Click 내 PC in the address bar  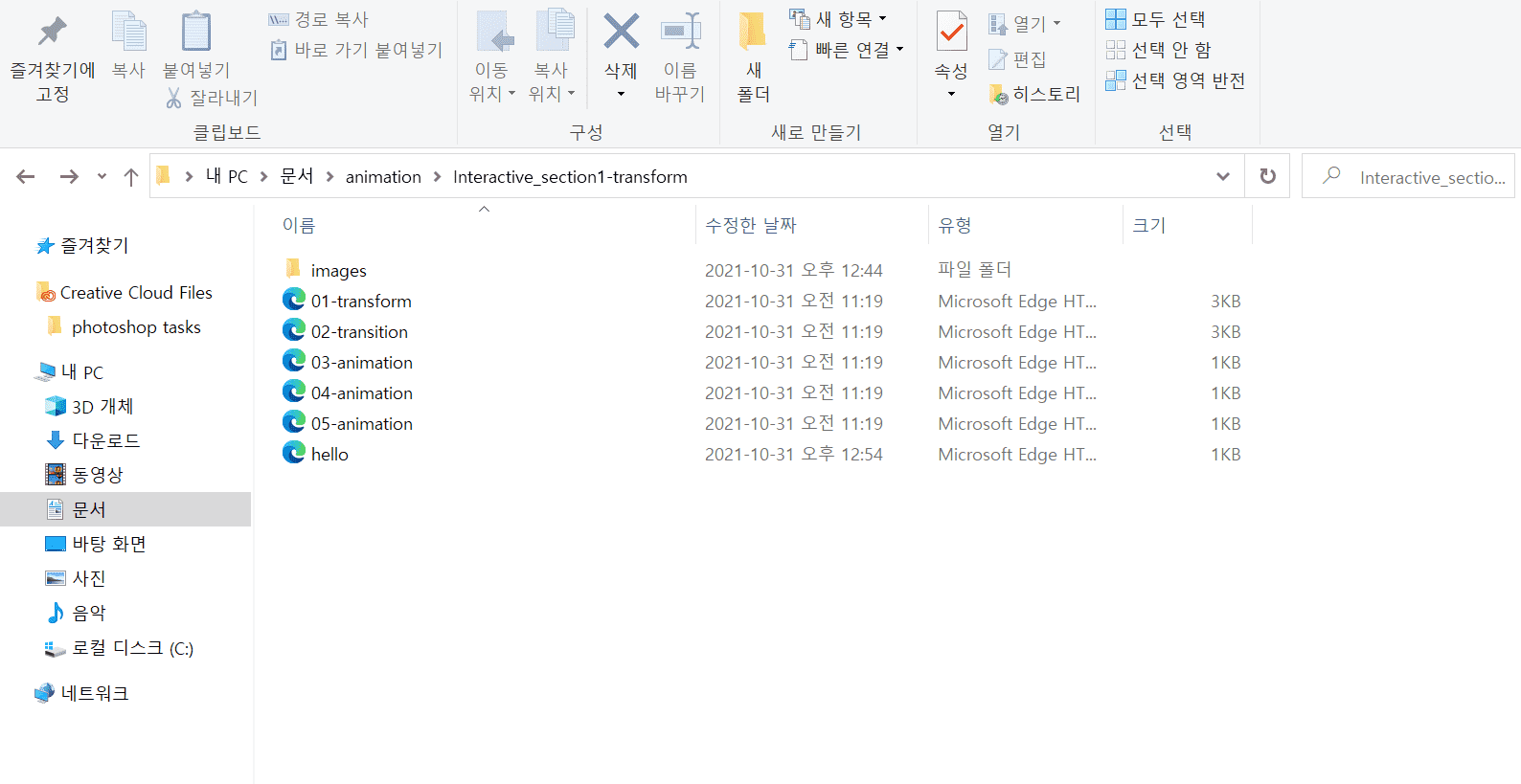pos(227,176)
